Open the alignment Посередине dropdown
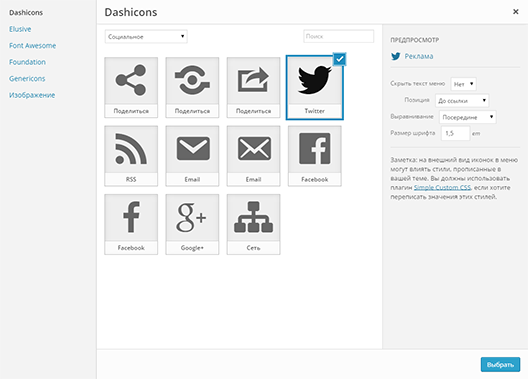 click(468, 117)
